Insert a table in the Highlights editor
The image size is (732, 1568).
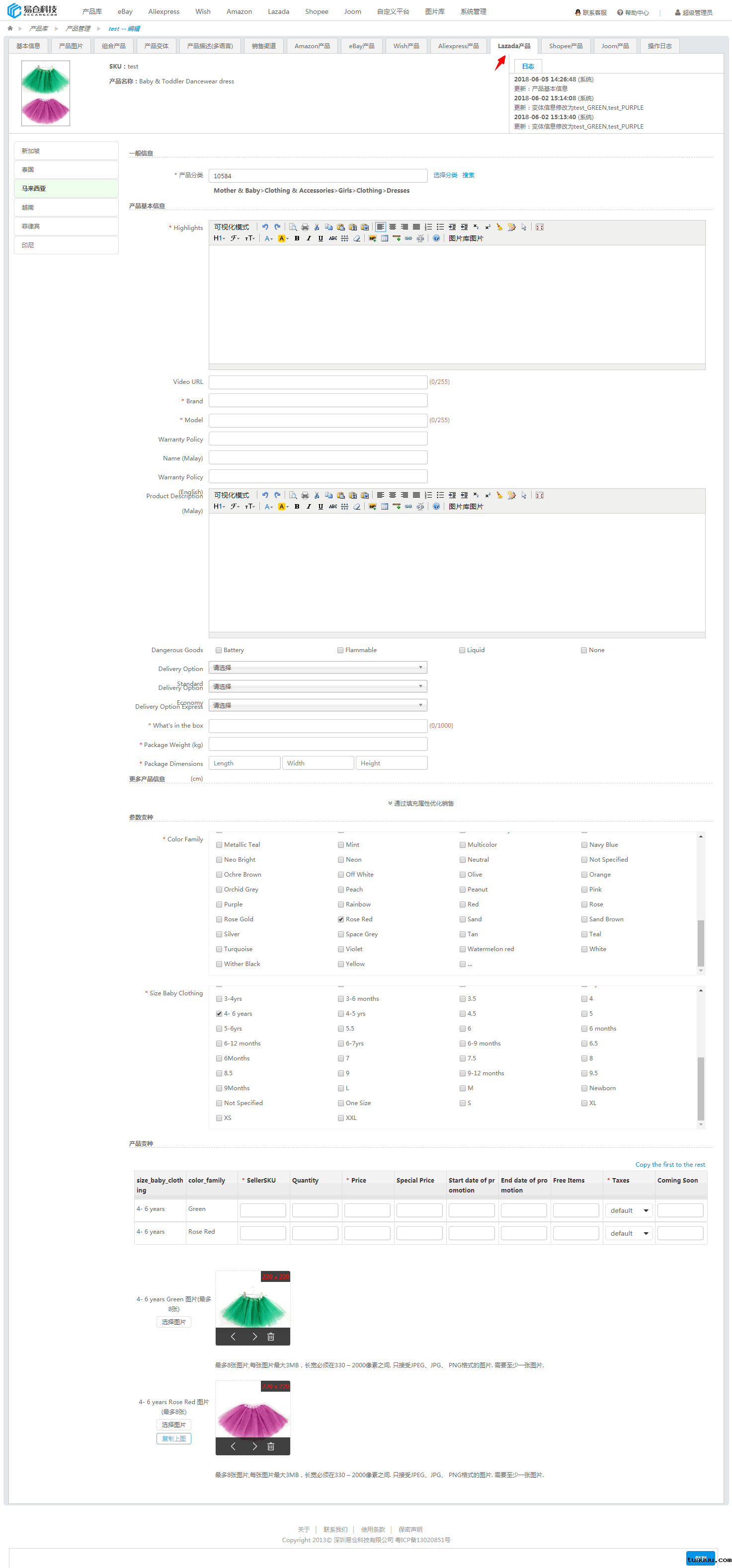tap(384, 238)
